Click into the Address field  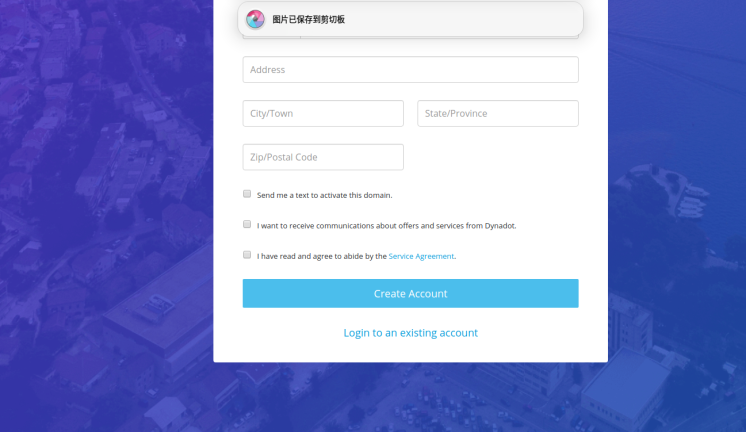410,70
